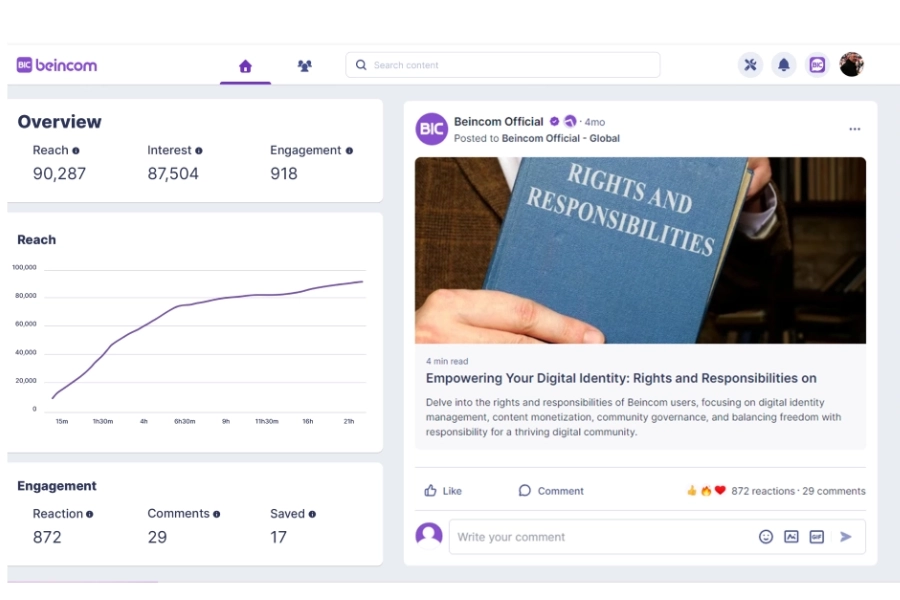Image resolution: width=900 pixels, height=600 pixels.
Task: Open the notifications bell
Action: pyautogui.click(x=783, y=65)
